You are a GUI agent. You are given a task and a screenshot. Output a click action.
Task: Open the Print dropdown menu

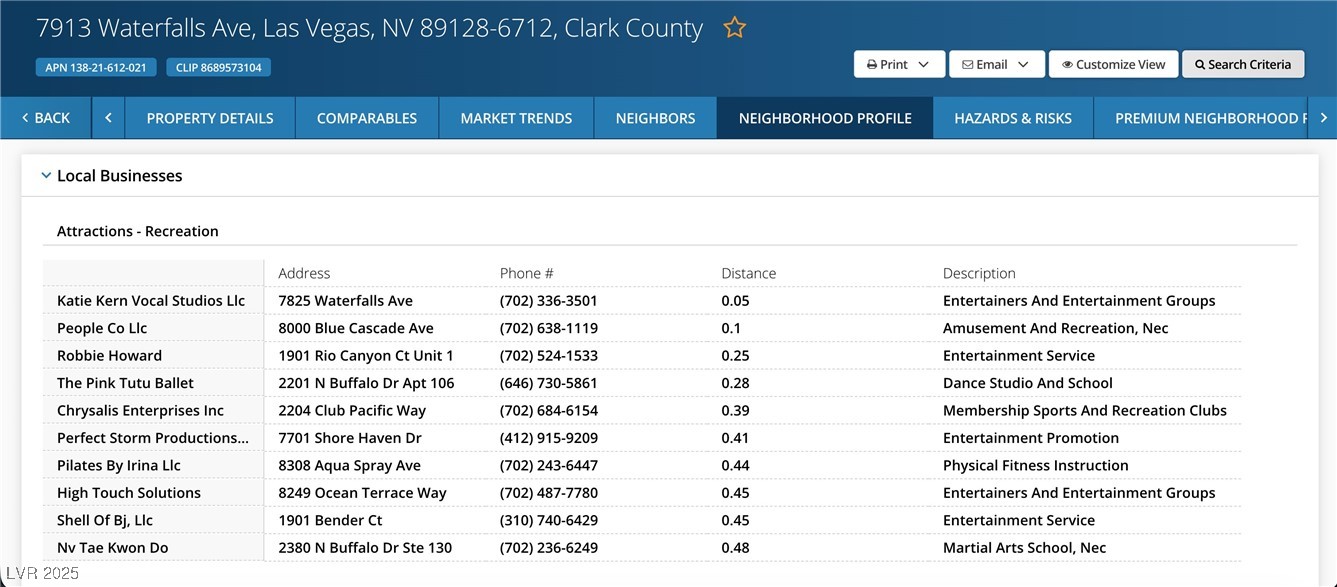[x=898, y=64]
